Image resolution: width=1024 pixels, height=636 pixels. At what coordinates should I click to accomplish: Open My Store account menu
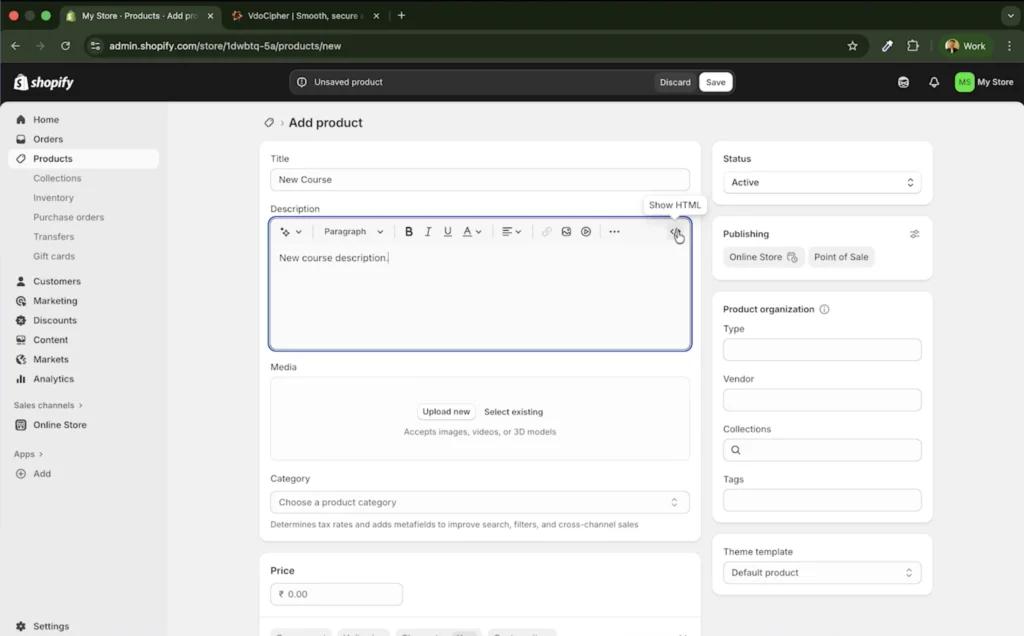pyautogui.click(x=984, y=82)
